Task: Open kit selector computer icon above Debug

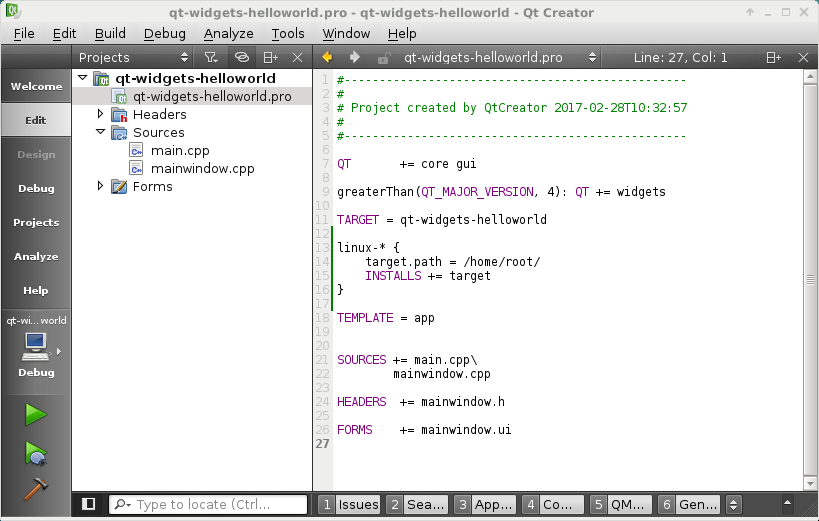Action: tap(35, 347)
